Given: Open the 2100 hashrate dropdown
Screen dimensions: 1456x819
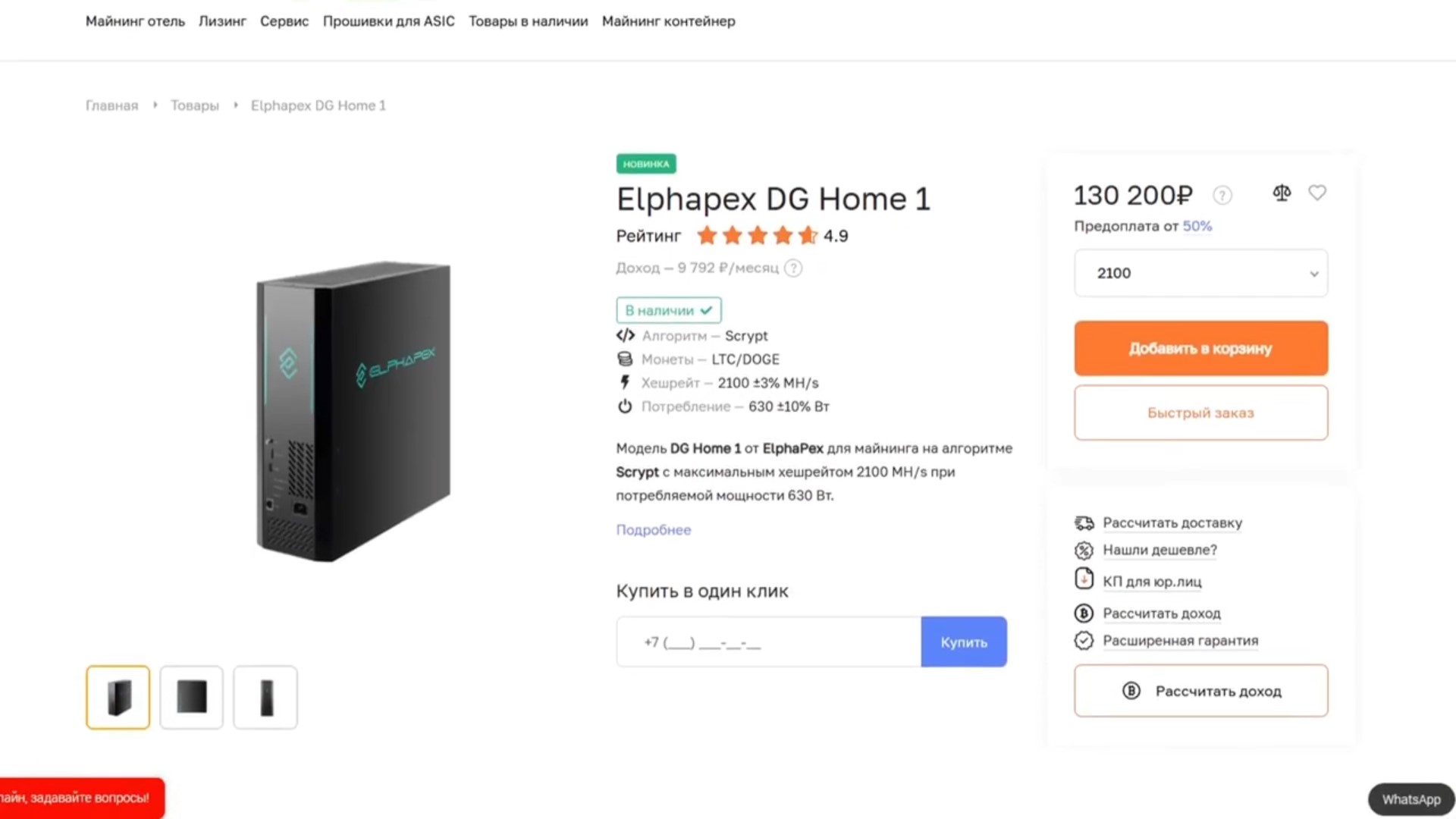Looking at the screenshot, I should tap(1200, 273).
